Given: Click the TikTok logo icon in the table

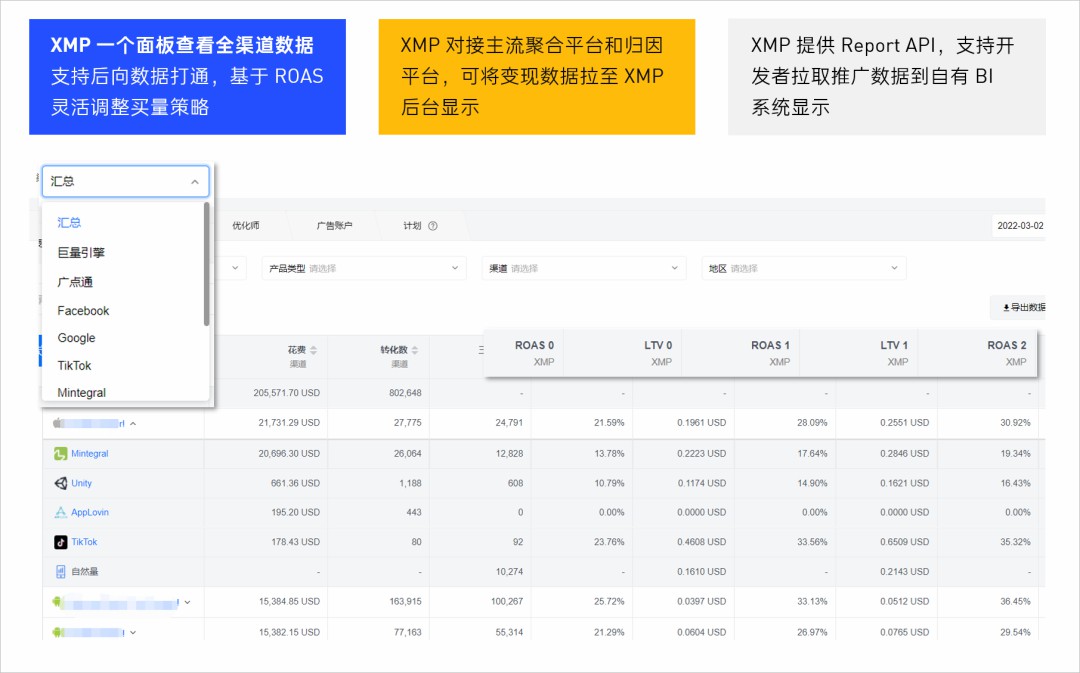Looking at the screenshot, I should click(x=61, y=542).
